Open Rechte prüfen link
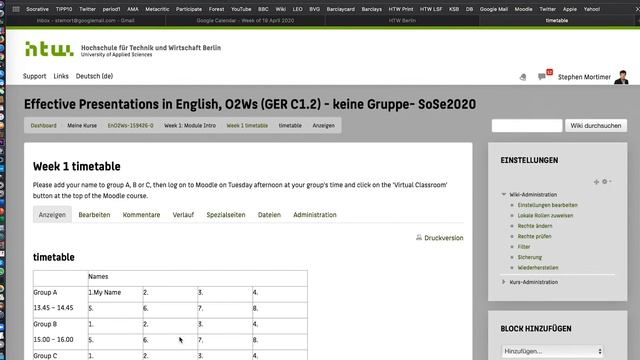 (534, 236)
